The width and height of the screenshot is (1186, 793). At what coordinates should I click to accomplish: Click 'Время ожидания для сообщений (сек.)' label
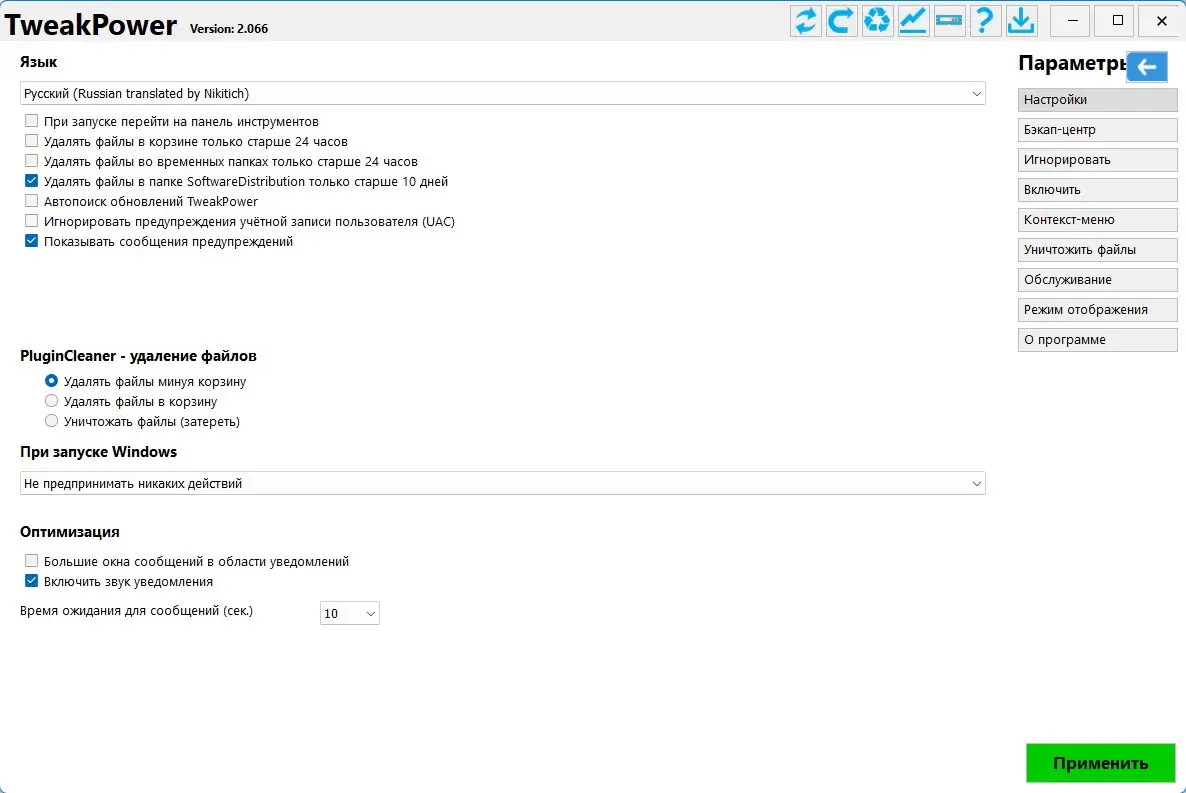click(x=136, y=611)
